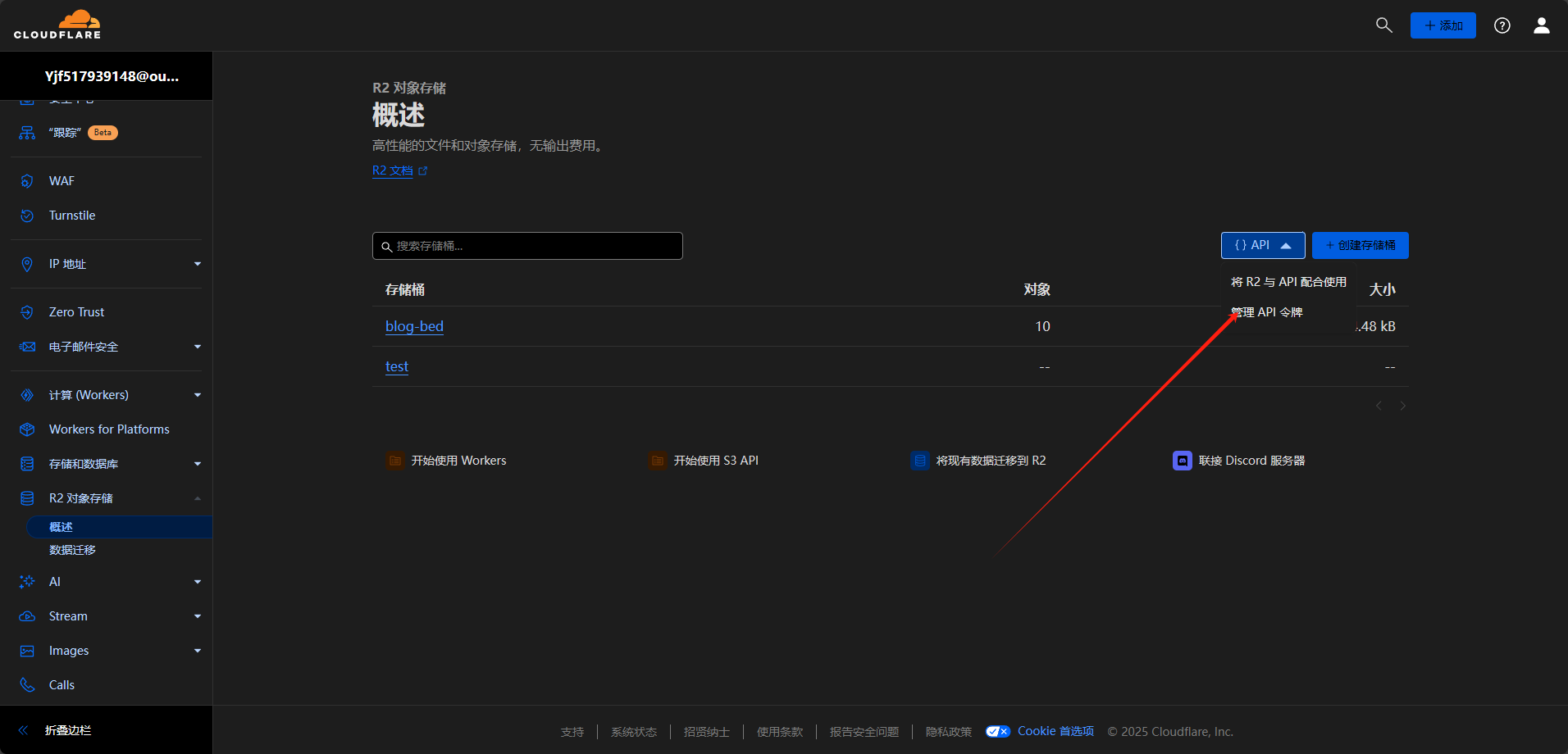This screenshot has width=1568, height=754.
Task: Click the Zero Trust icon
Action: [x=27, y=312]
